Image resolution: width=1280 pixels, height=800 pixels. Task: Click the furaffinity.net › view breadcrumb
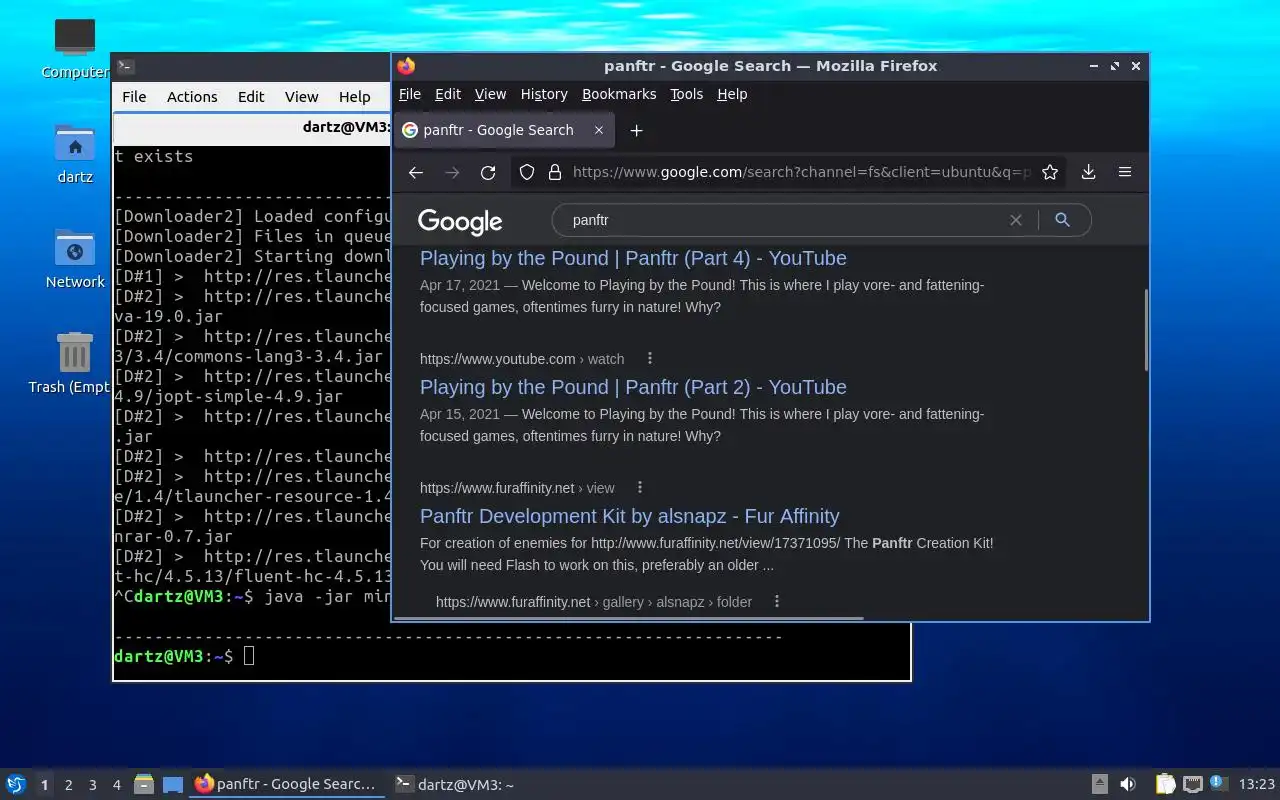pyautogui.click(x=517, y=488)
